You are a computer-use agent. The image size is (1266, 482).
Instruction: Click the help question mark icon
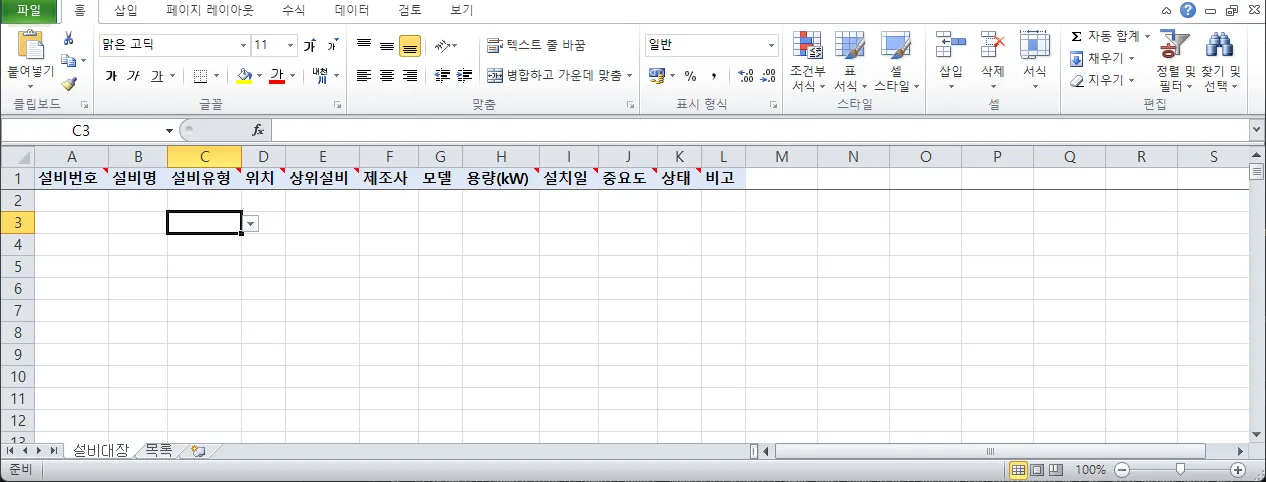1188,10
